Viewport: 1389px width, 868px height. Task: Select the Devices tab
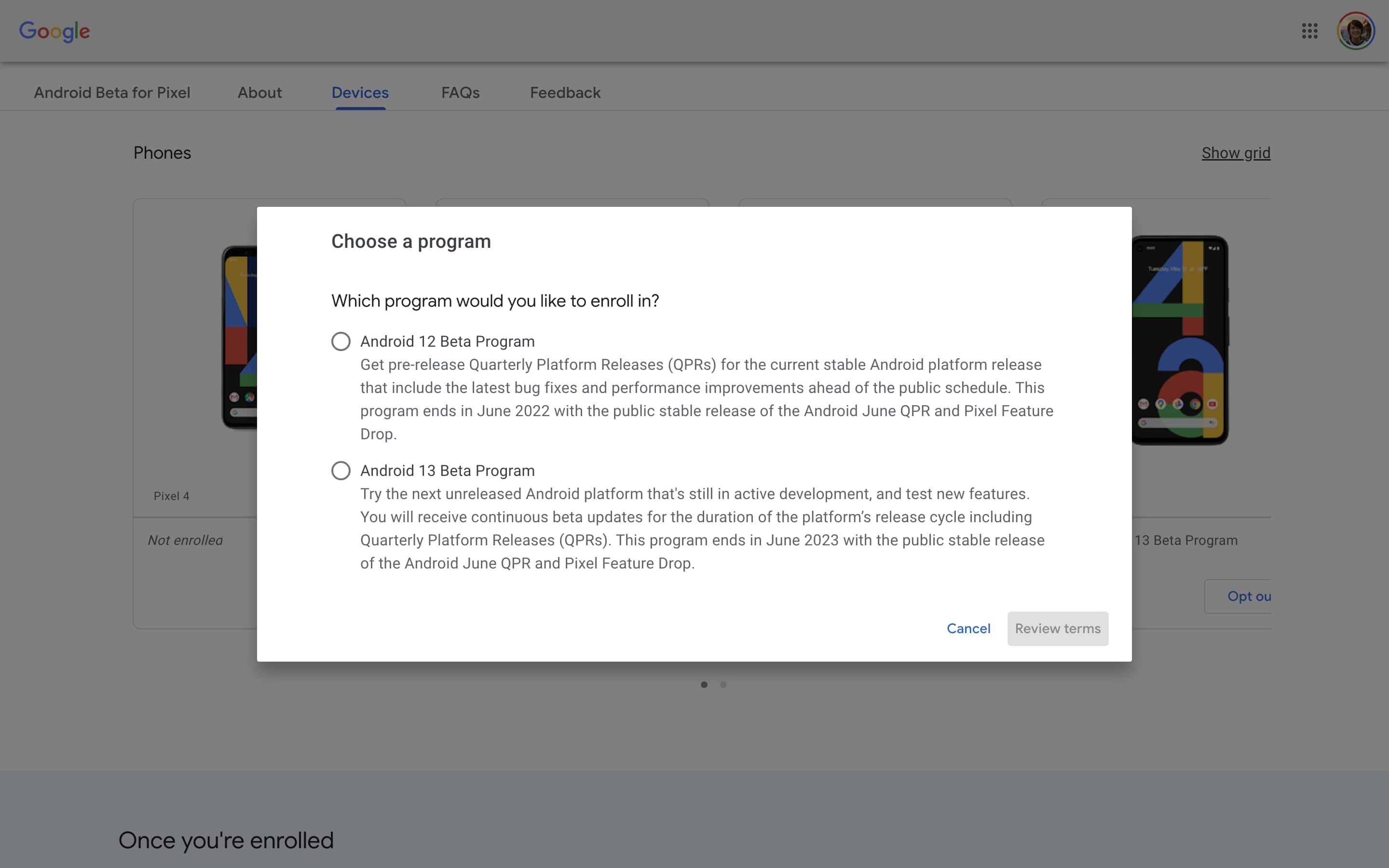pyautogui.click(x=360, y=93)
